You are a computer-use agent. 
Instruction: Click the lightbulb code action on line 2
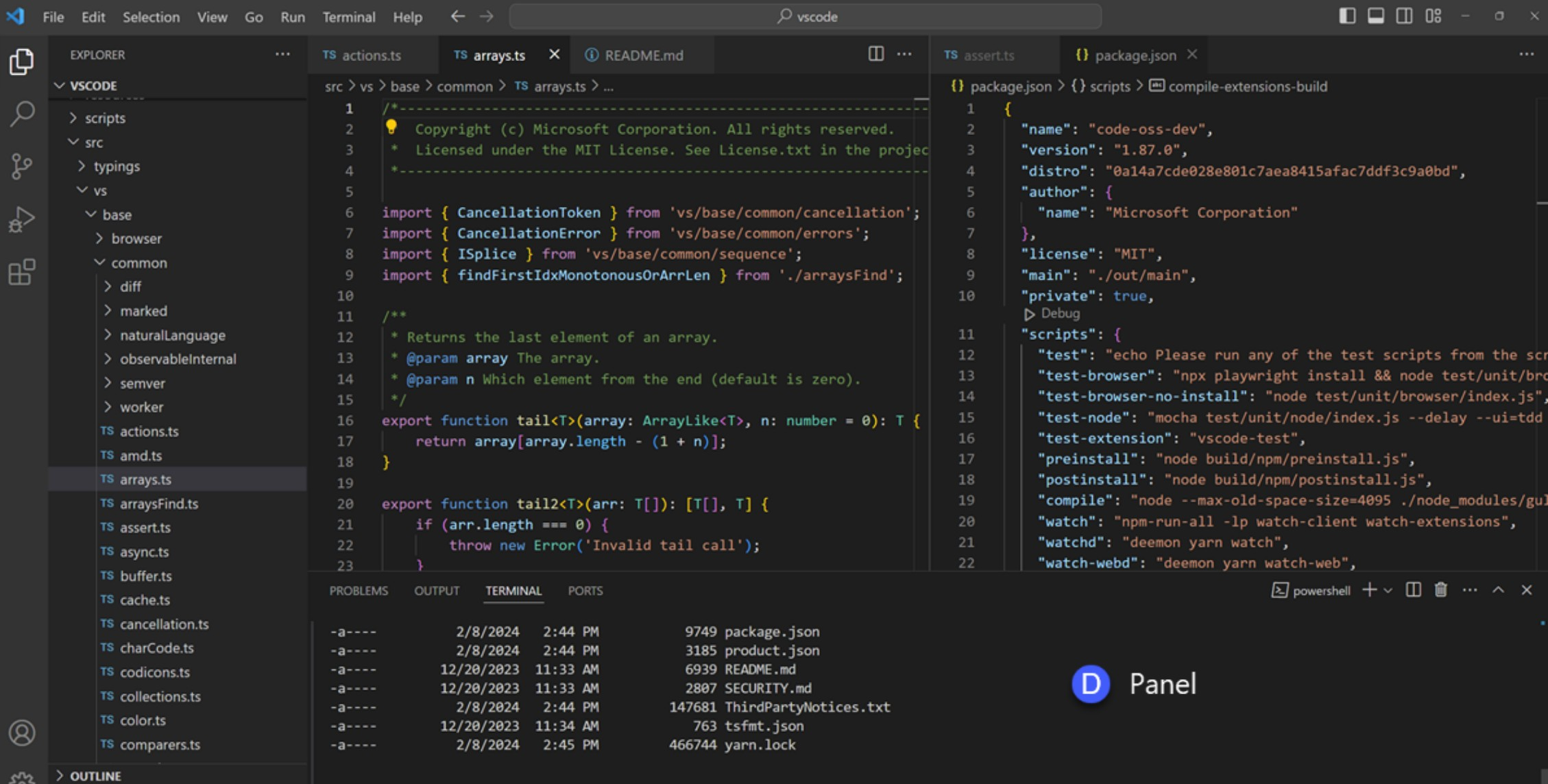point(391,127)
